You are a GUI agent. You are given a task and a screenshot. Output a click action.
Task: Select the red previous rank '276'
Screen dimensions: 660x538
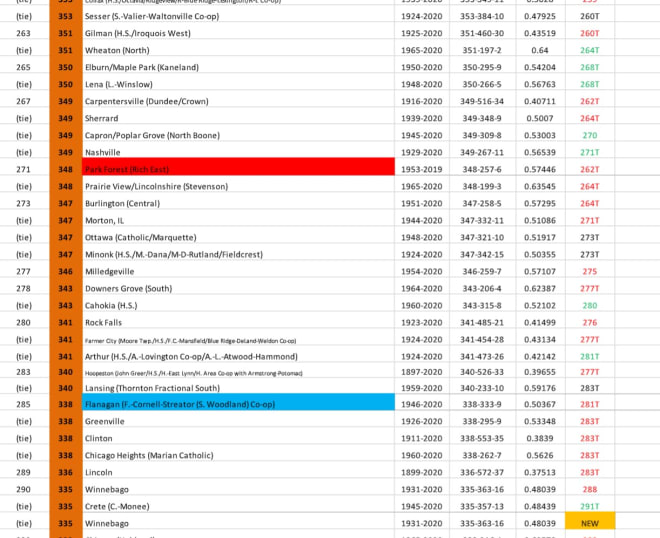[590, 323]
